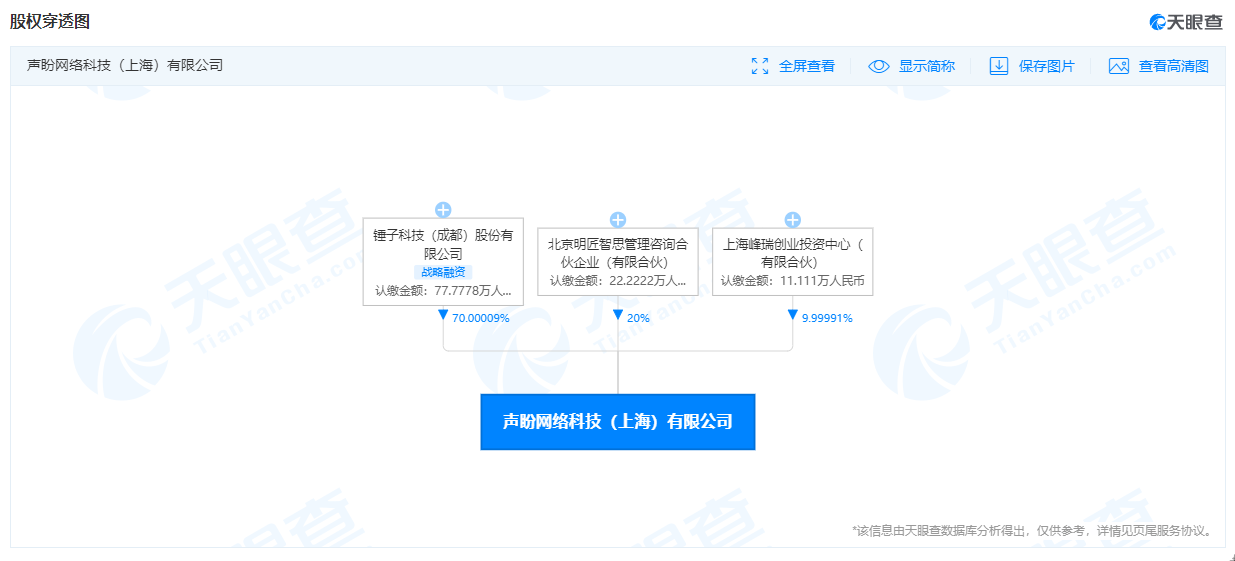This screenshot has width=1235, height=561.
Task: Toggle the 显示简称 text label
Action: click(x=926, y=66)
